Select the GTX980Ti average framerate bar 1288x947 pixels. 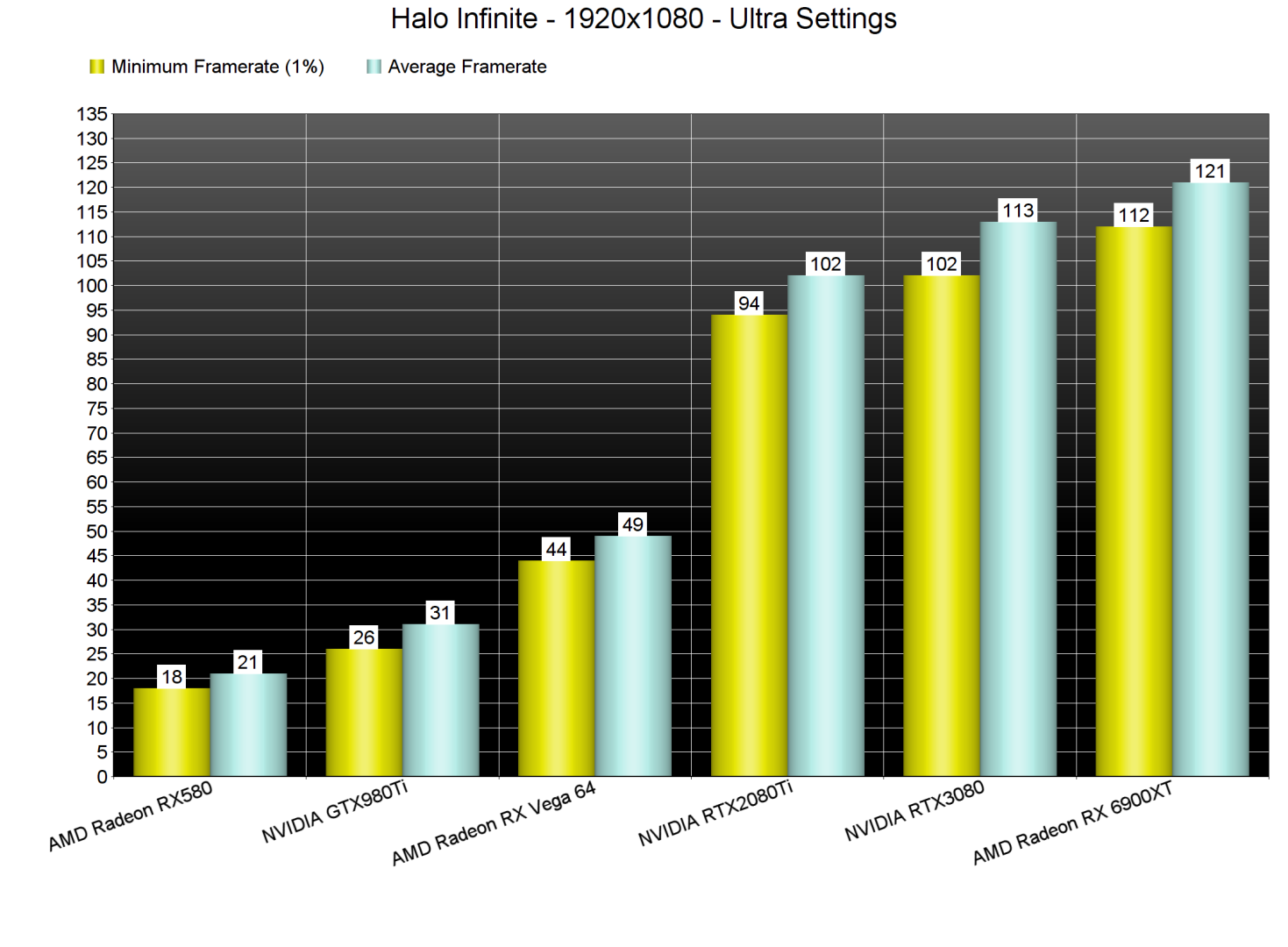[440, 701]
